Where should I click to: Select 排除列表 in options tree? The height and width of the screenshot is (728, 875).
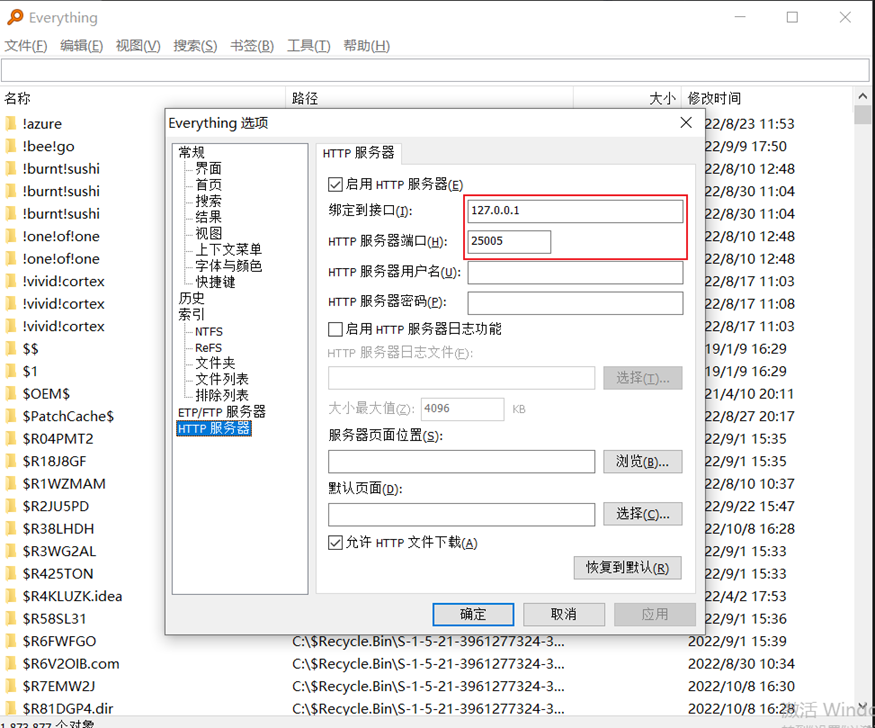click(222, 396)
